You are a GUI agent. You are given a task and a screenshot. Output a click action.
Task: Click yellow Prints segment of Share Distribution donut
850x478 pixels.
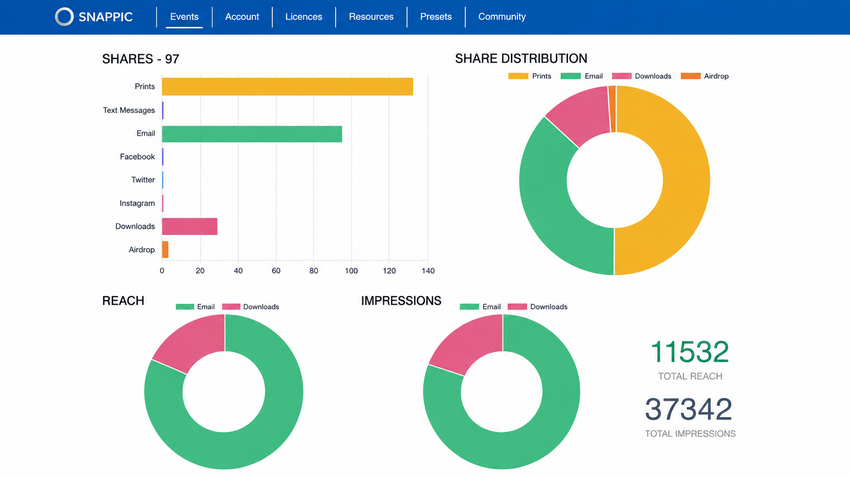686,182
